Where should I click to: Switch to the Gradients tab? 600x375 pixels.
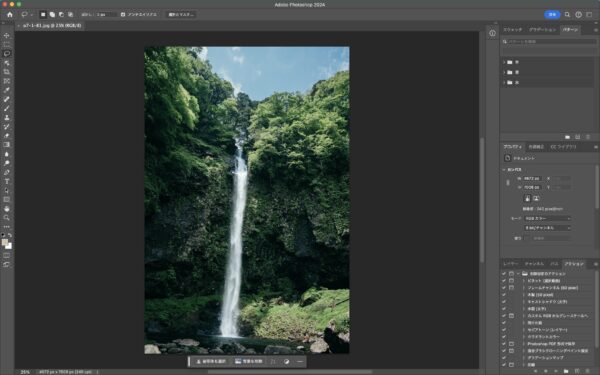542,29
